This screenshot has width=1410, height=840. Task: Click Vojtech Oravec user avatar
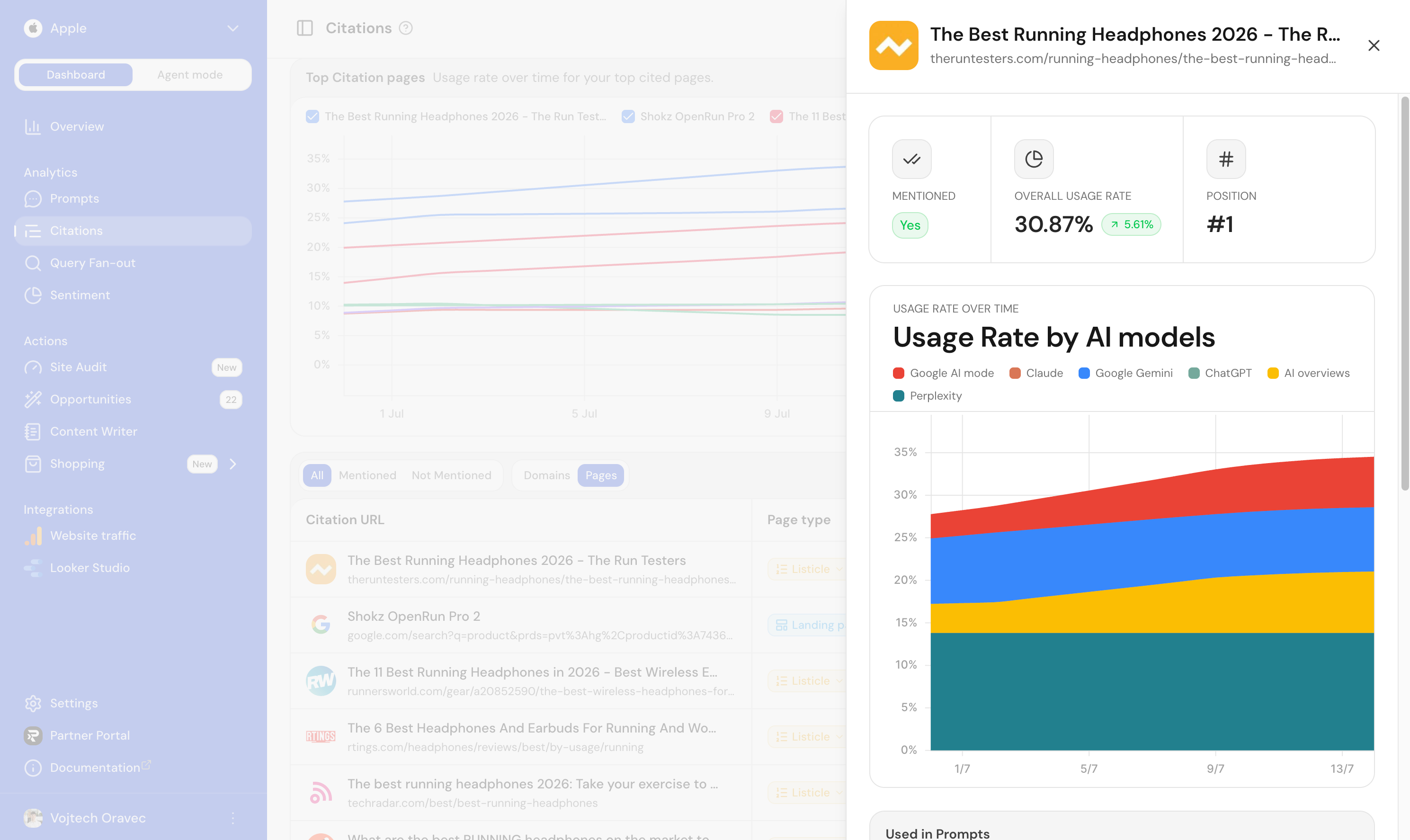(x=33, y=818)
